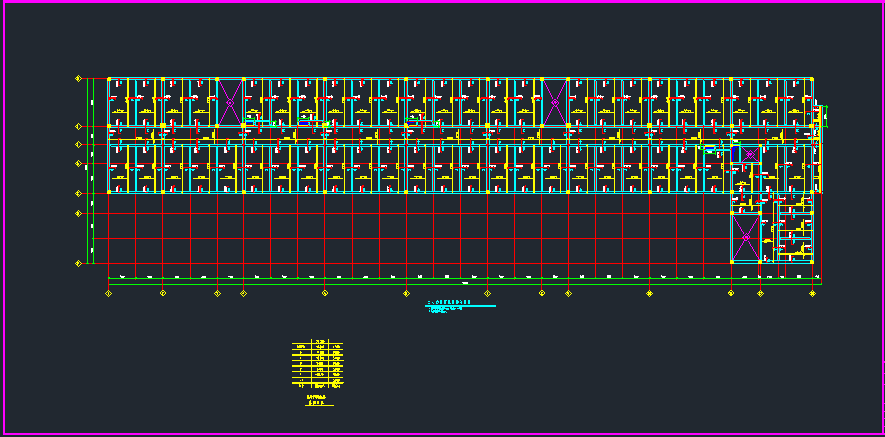This screenshot has width=885, height=437.
Task: Select the topmost axis bubble on the left side
Action: pyautogui.click(x=78, y=78)
